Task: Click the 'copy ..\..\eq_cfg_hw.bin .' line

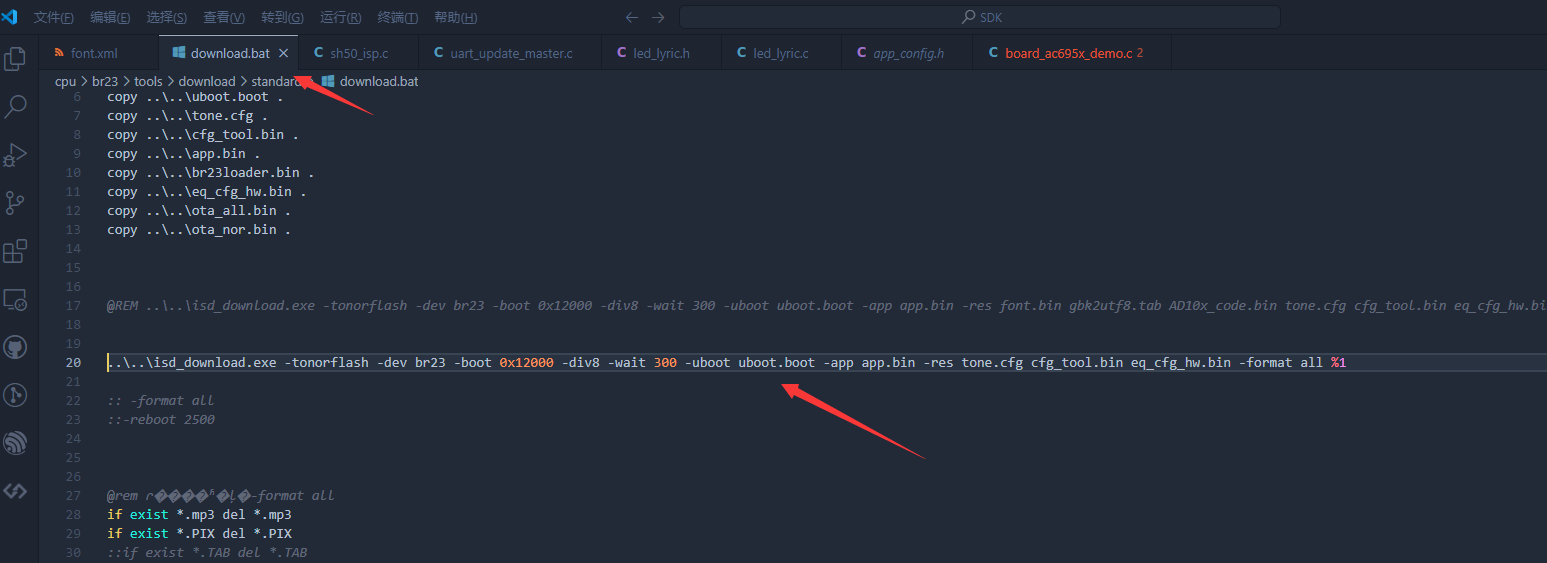Action: (207, 192)
